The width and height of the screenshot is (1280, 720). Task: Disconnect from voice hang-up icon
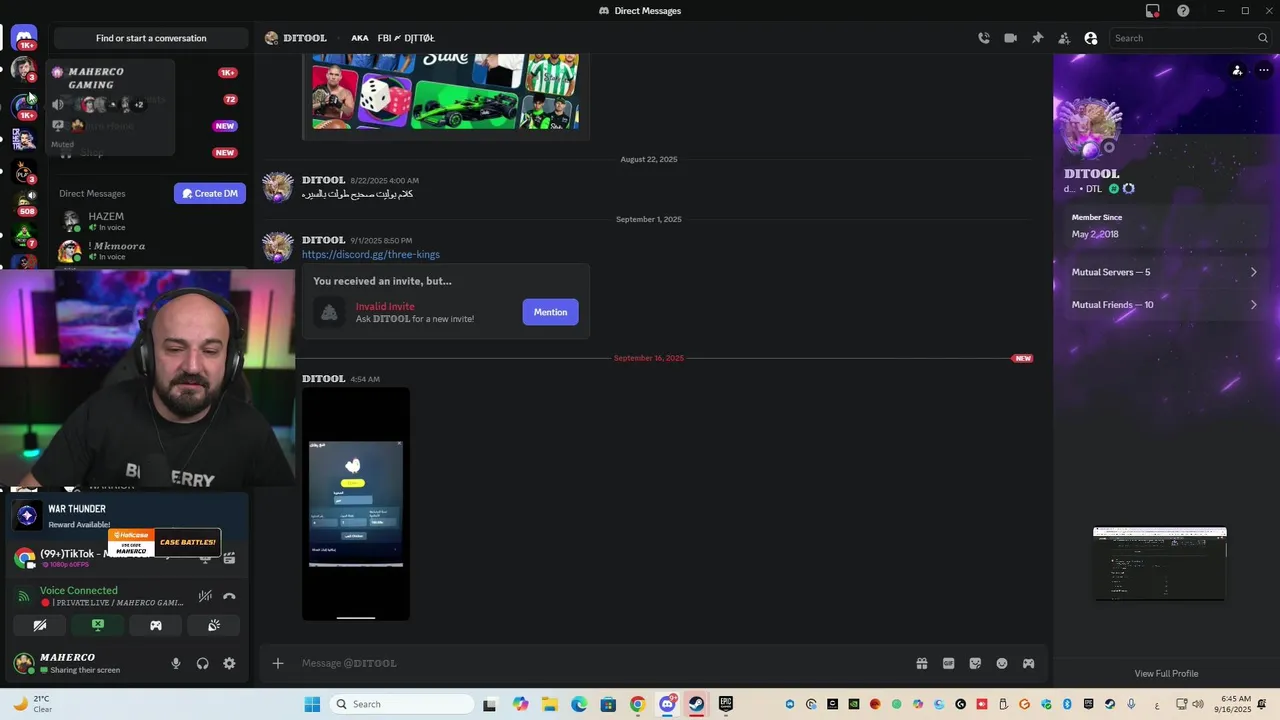229,596
